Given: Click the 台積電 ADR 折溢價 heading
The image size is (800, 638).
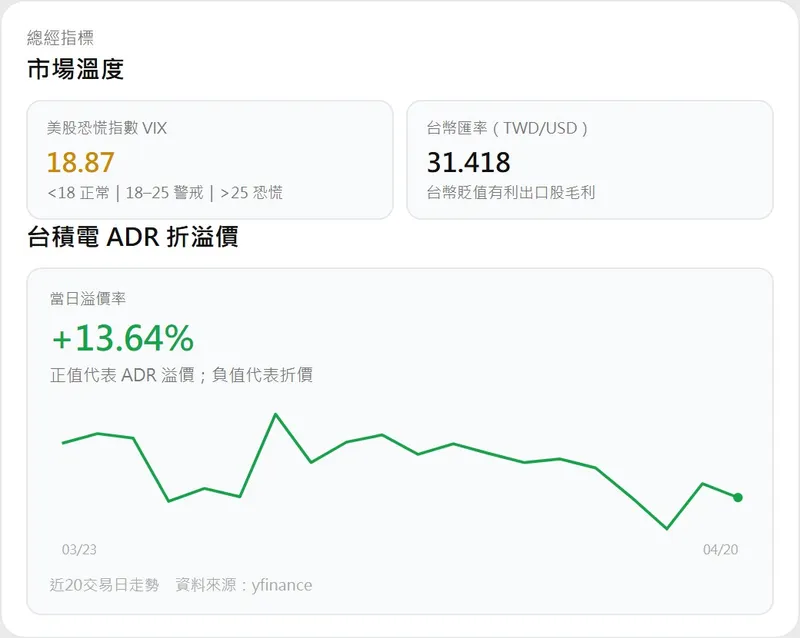Looking at the screenshot, I should point(133,237).
